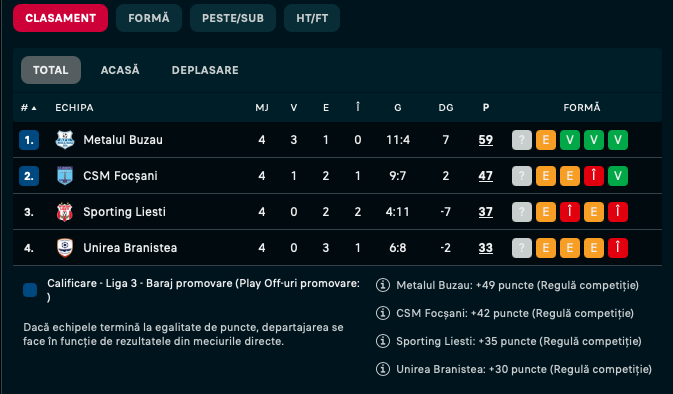Click info icon beside Unirea Branistea +30 puncte

coord(383,369)
